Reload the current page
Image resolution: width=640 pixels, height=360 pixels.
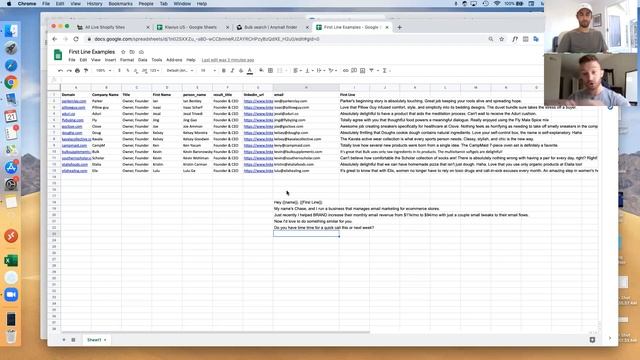(x=76, y=39)
